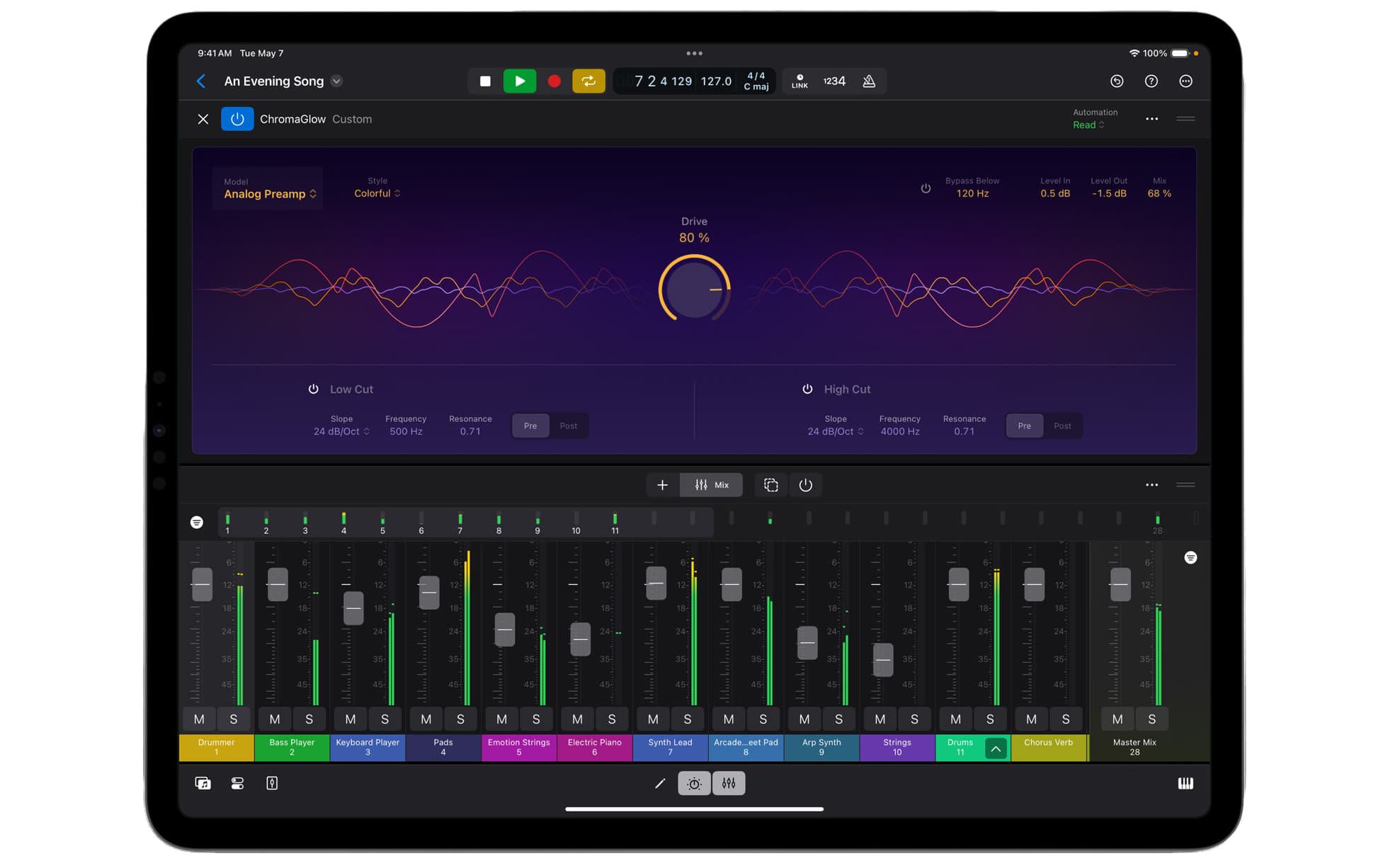Toggle the mixer power icon

[x=806, y=485]
